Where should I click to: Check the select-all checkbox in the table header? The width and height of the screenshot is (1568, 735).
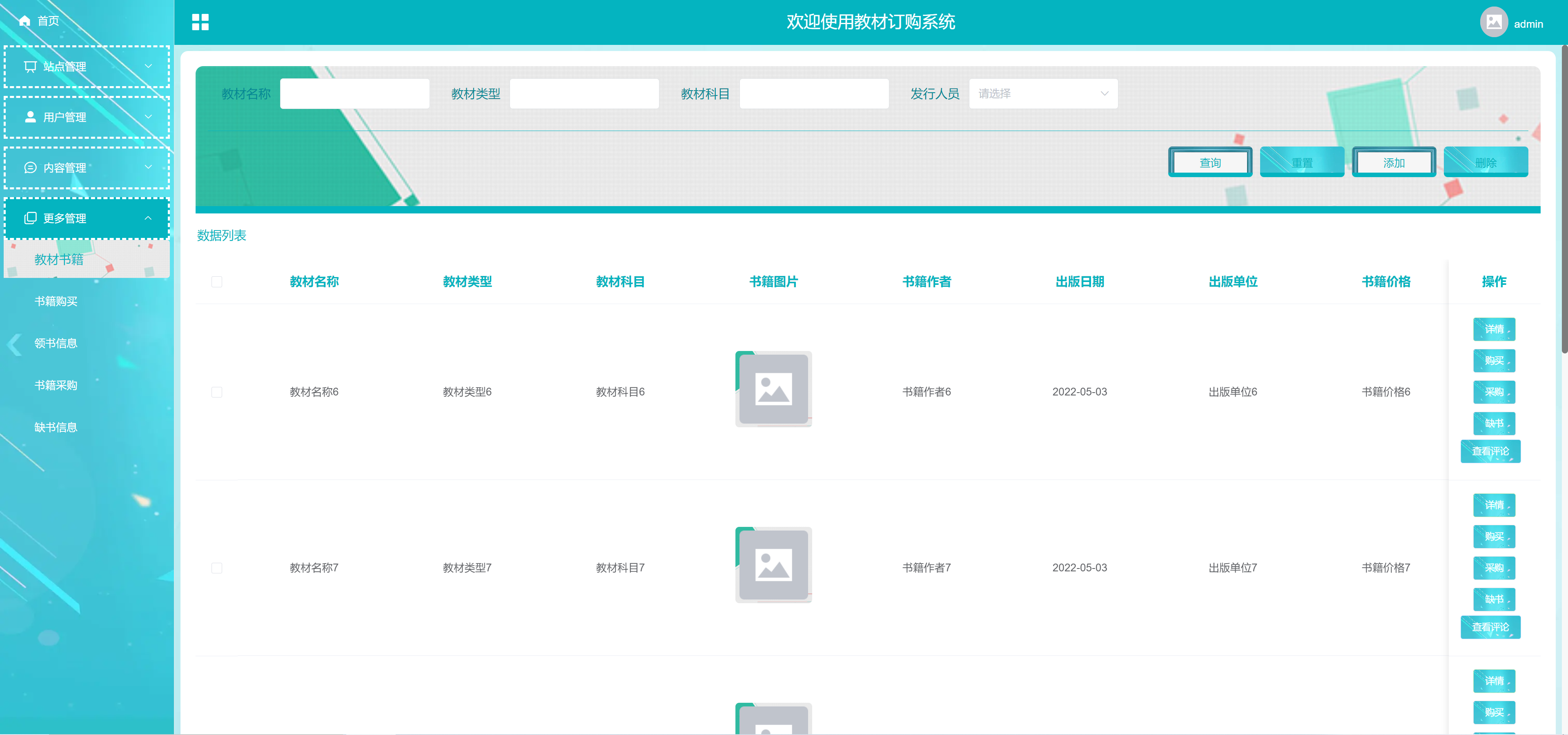pyautogui.click(x=217, y=282)
